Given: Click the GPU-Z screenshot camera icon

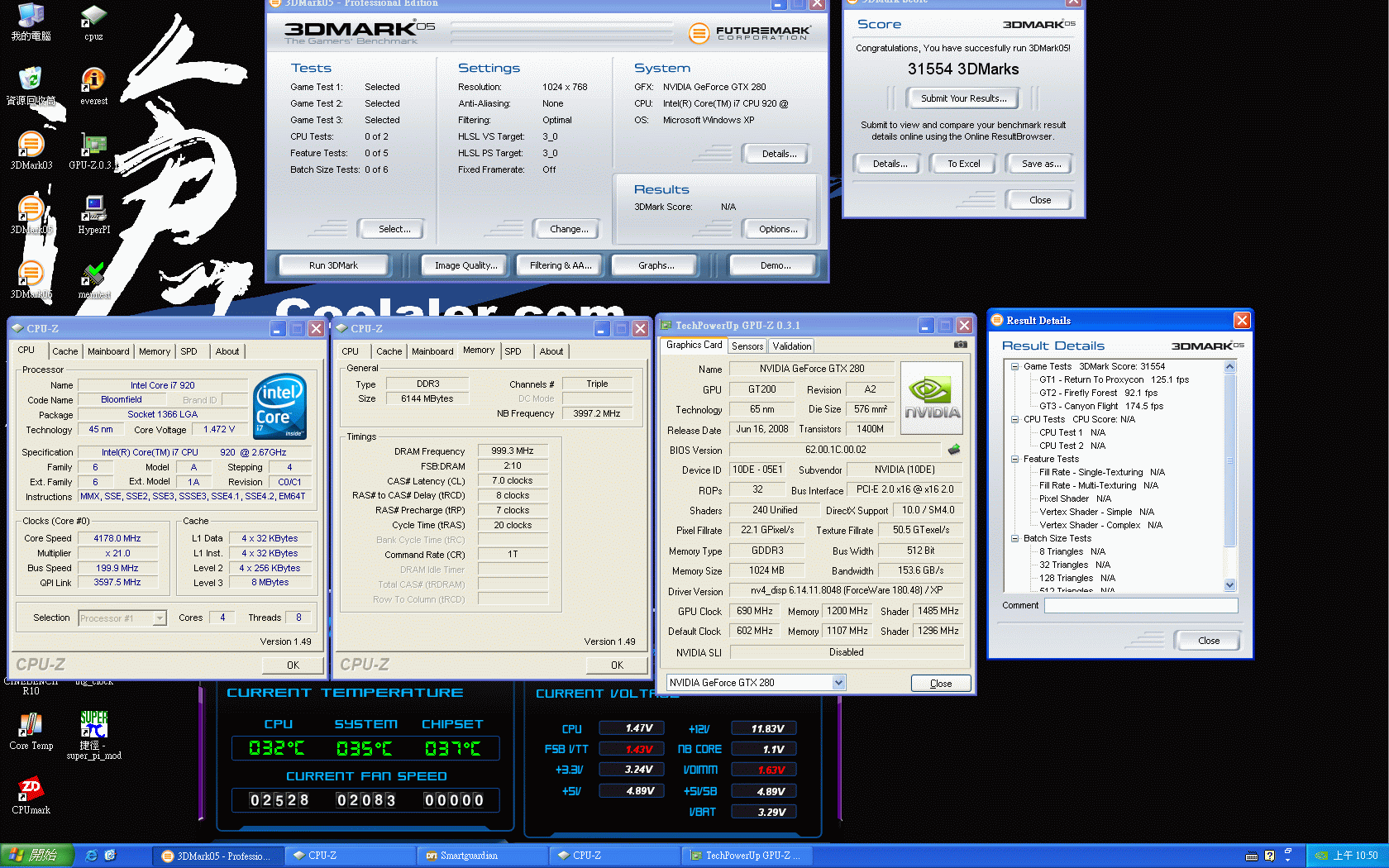Looking at the screenshot, I should pos(960,345).
